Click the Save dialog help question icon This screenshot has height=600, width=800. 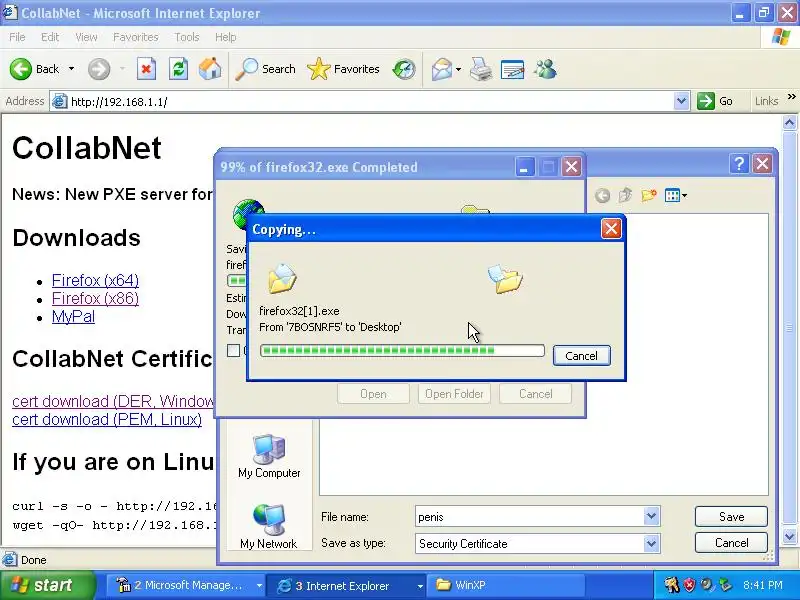click(x=739, y=164)
